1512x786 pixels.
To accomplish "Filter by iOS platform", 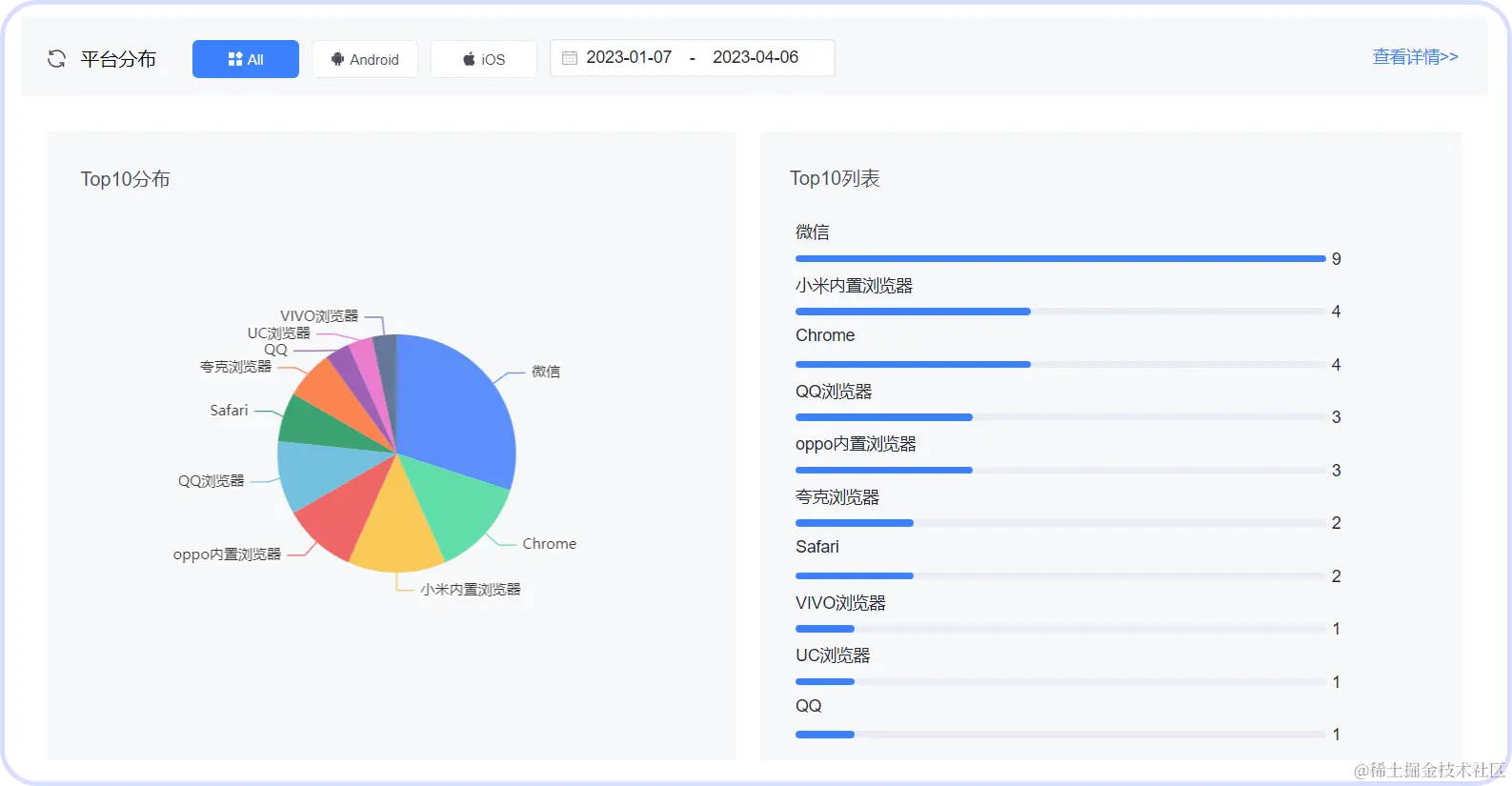I will point(484,59).
